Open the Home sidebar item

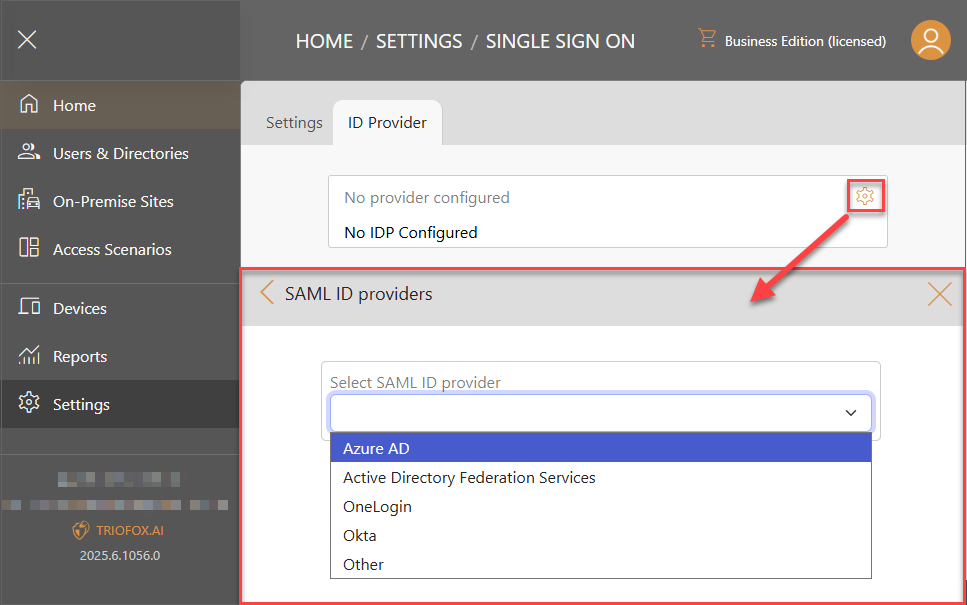pyautogui.click(x=120, y=105)
